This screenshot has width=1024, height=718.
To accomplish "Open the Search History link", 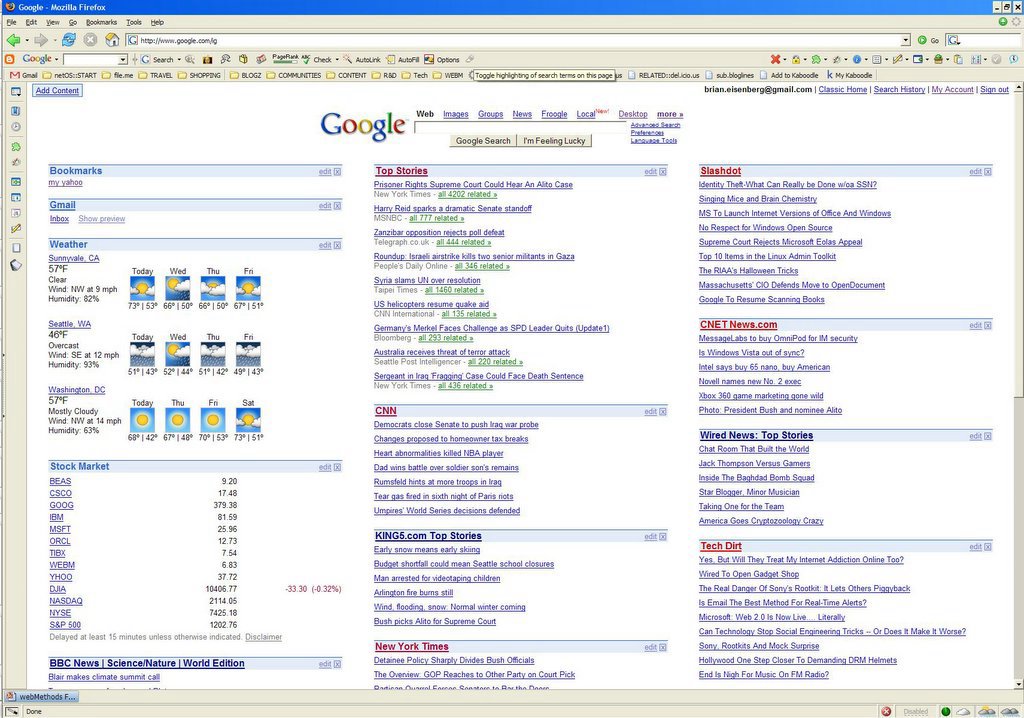I will (x=899, y=90).
